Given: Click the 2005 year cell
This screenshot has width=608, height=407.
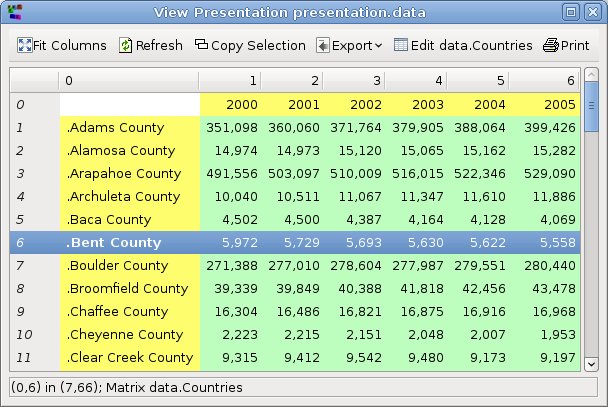Looking at the screenshot, I should pyautogui.click(x=544, y=104).
